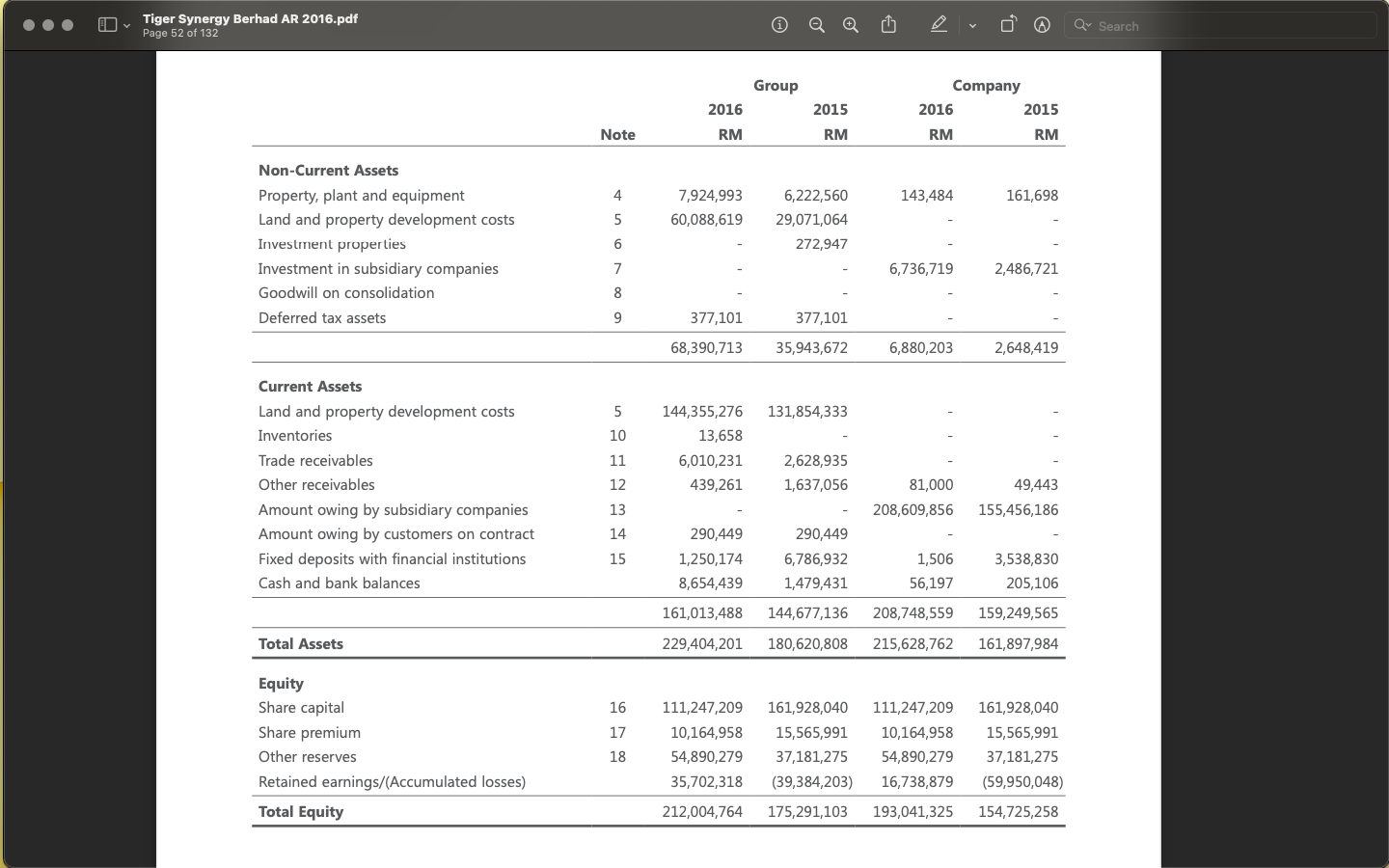
Task: Select 'Investment in subsidiary companies' label
Action: click(378, 269)
